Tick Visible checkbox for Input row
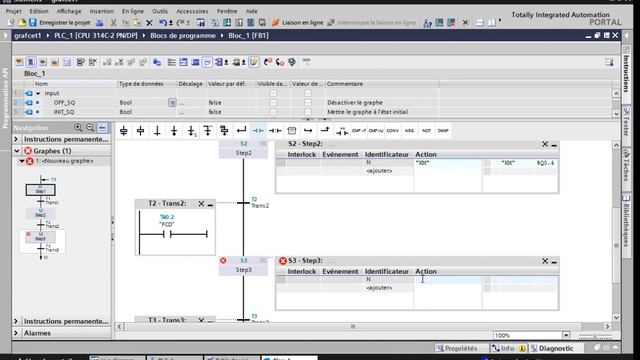640x360 pixels. 273,93
